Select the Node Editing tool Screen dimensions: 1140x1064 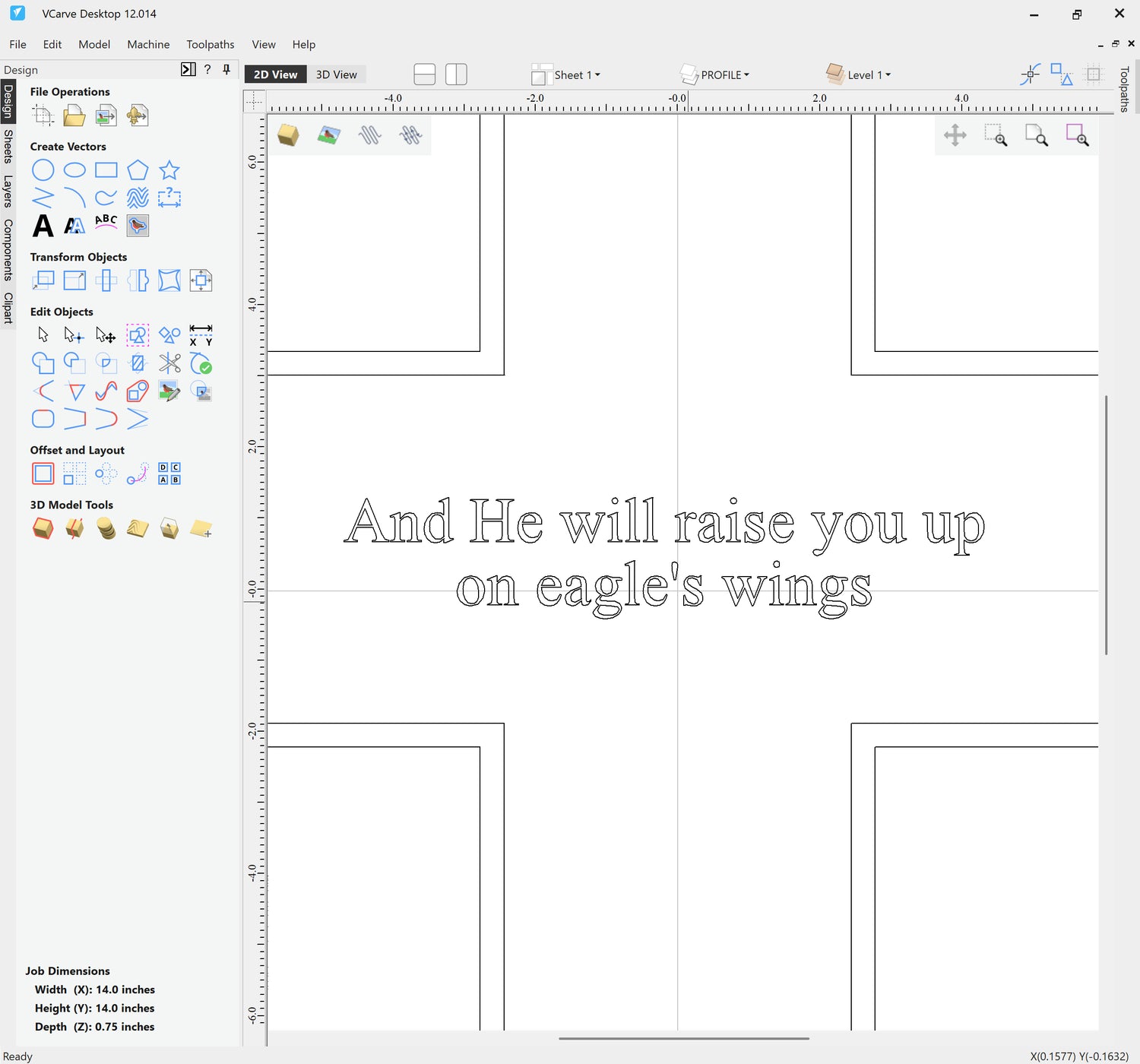(74, 335)
